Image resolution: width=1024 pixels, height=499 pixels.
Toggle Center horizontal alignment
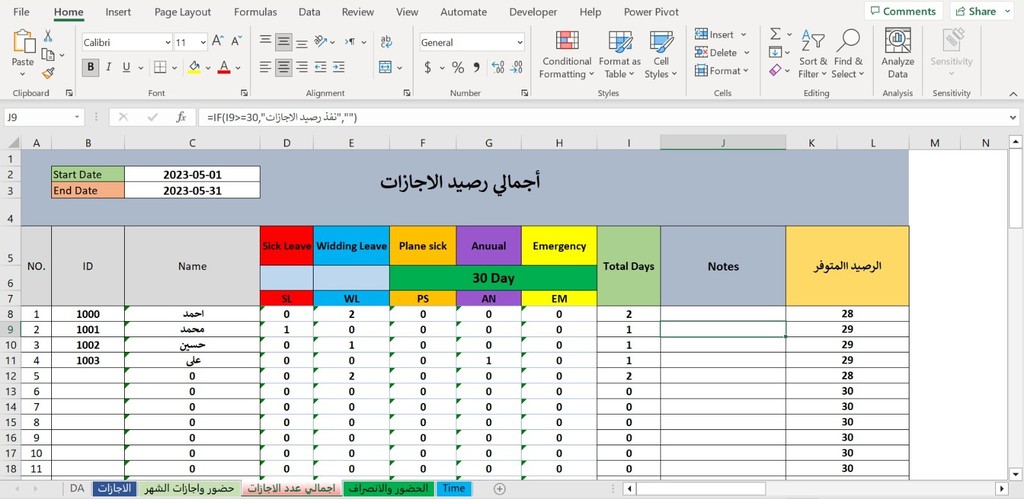(x=283, y=67)
